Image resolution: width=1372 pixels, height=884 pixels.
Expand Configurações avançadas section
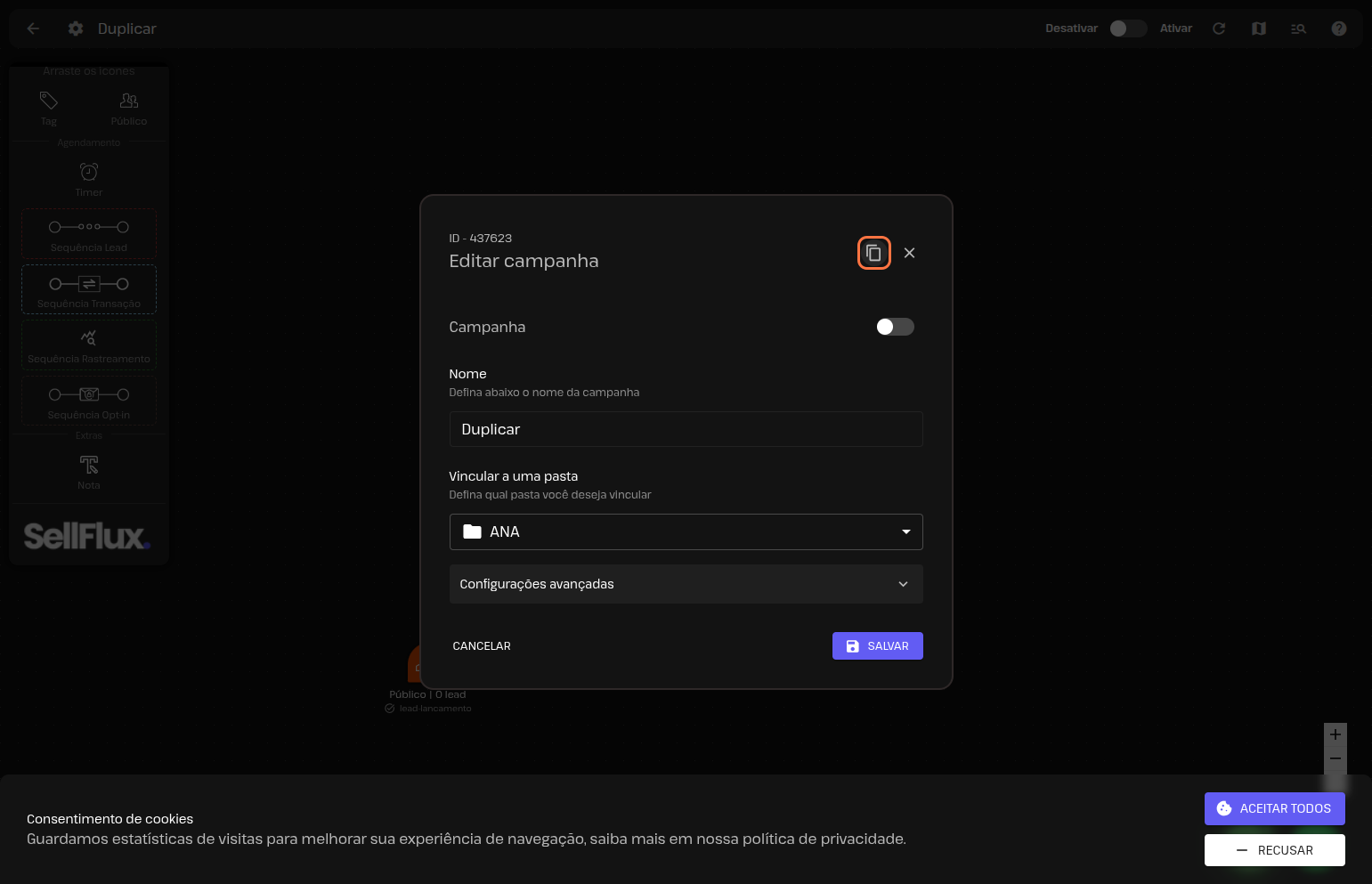(x=686, y=584)
